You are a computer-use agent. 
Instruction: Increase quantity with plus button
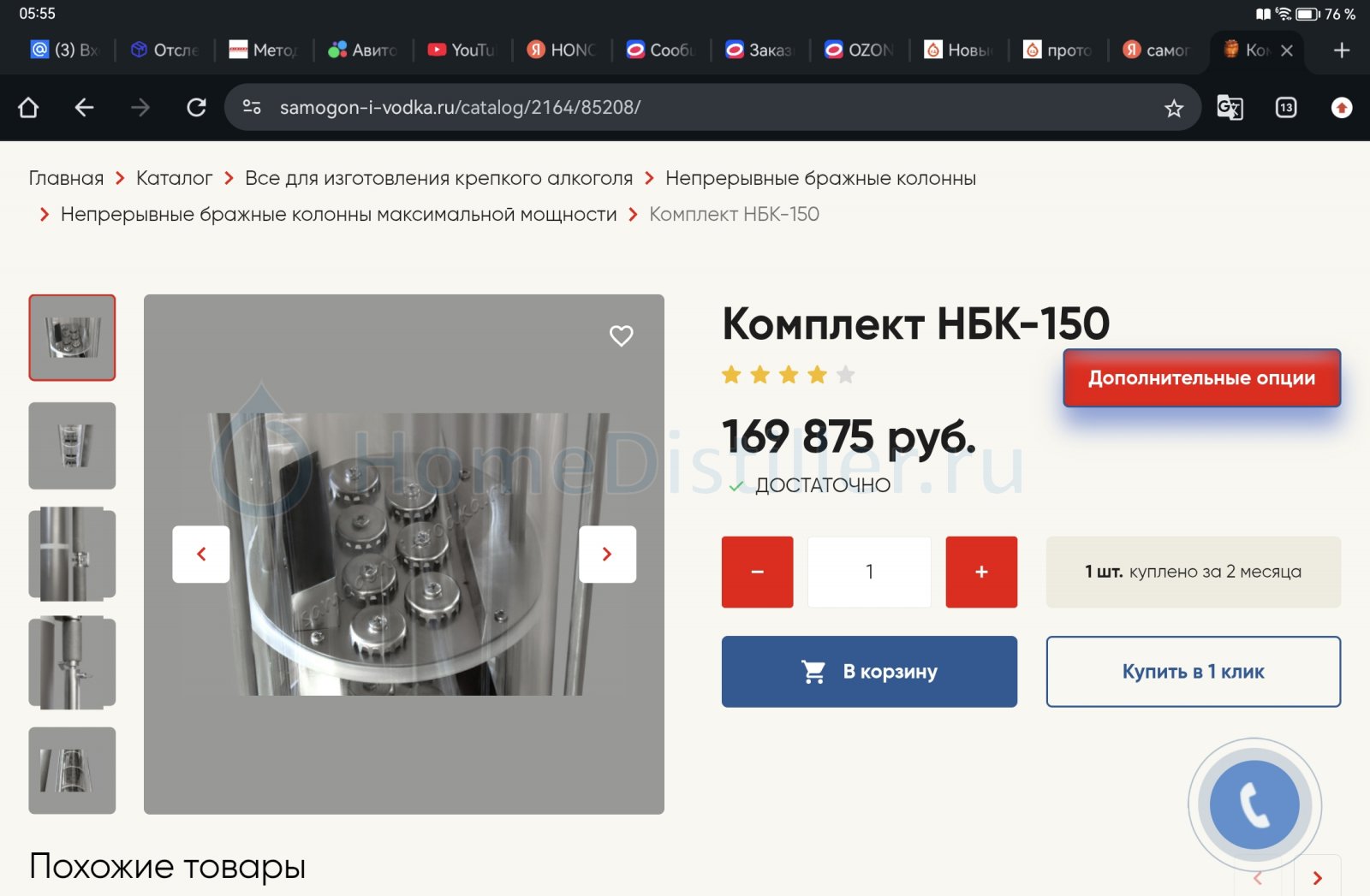(x=981, y=572)
